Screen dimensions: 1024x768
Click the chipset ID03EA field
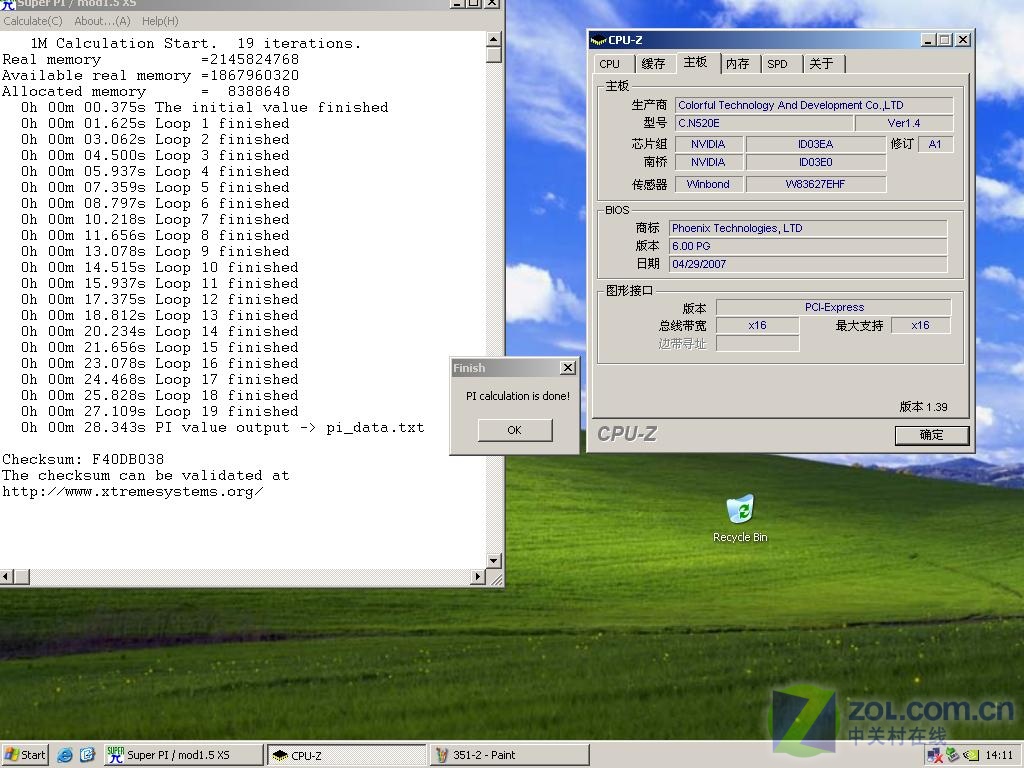click(x=816, y=144)
